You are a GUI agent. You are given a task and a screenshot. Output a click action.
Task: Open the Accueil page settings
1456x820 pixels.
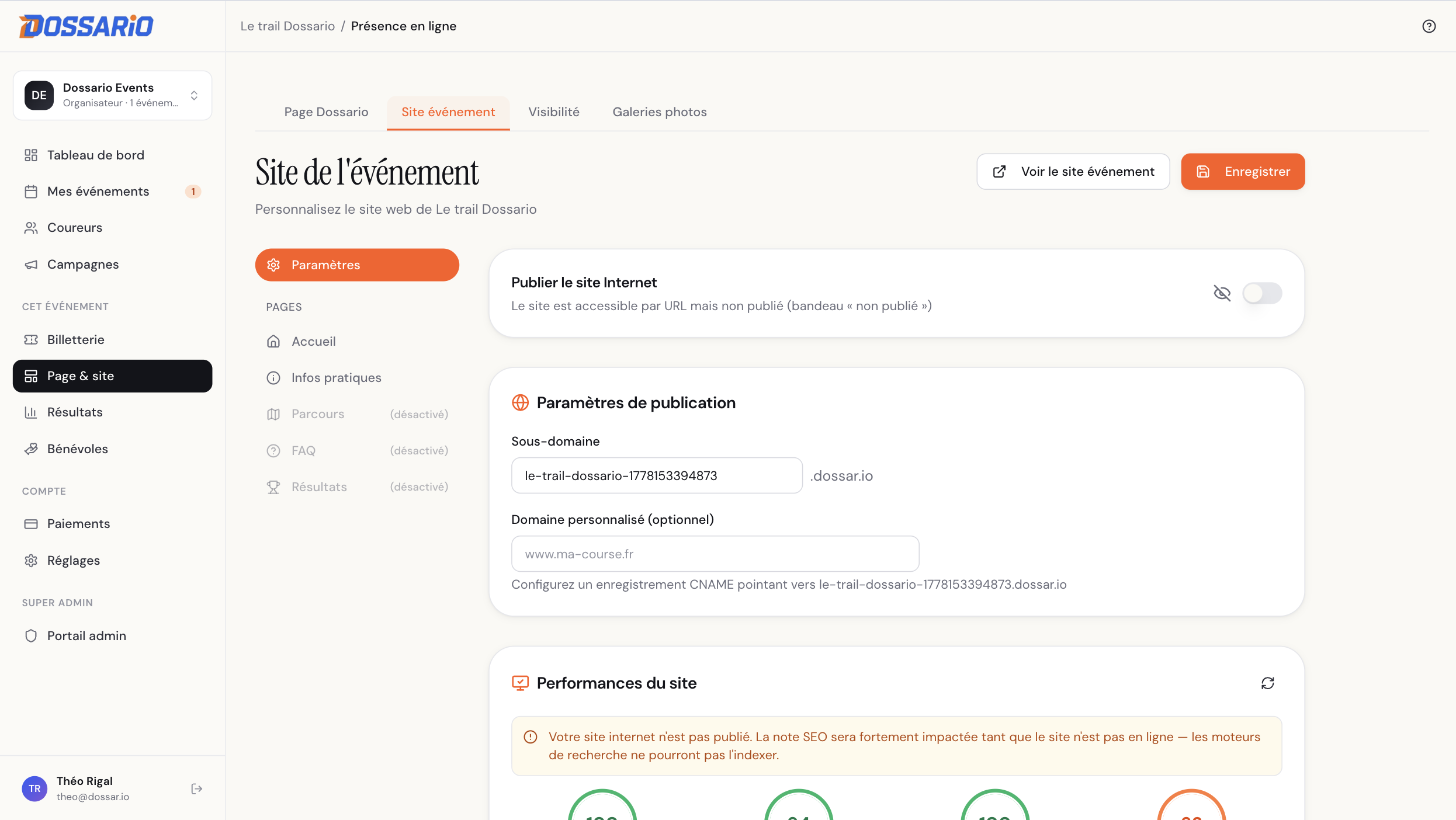coord(357,341)
